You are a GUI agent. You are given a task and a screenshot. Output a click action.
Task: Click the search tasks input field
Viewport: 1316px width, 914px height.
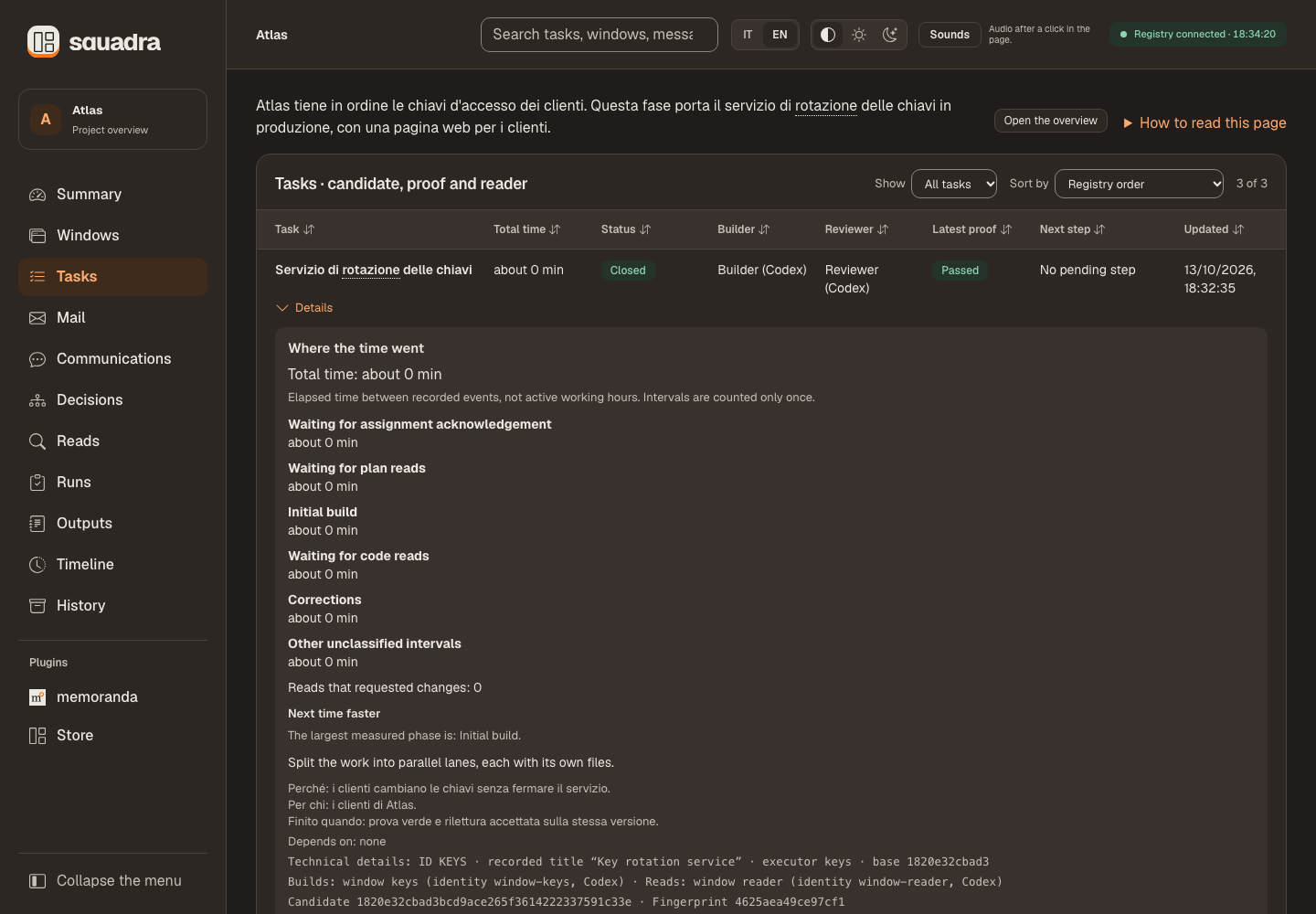pyautogui.click(x=600, y=35)
